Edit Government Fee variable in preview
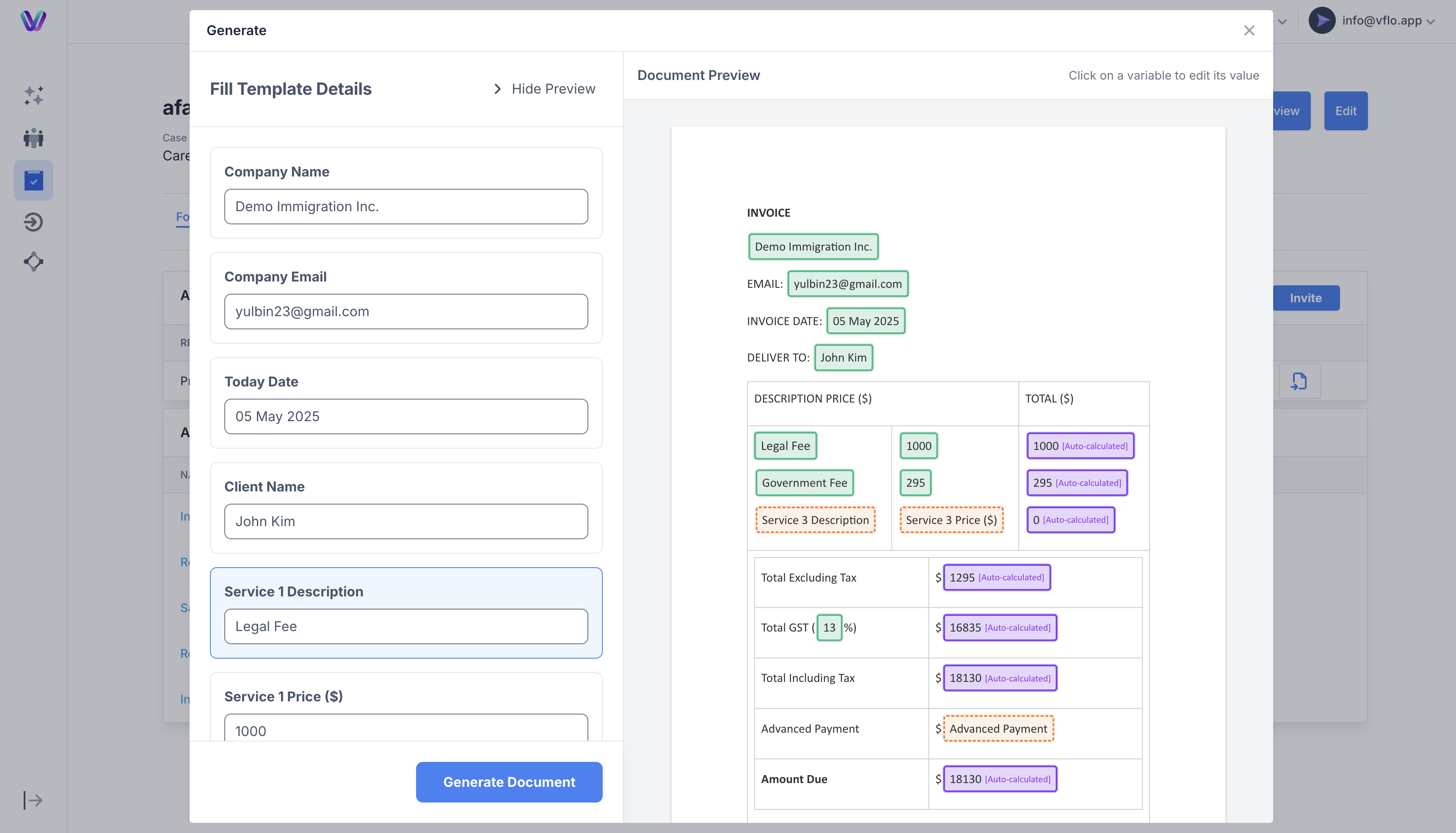Image resolution: width=1456 pixels, height=833 pixels. point(804,483)
